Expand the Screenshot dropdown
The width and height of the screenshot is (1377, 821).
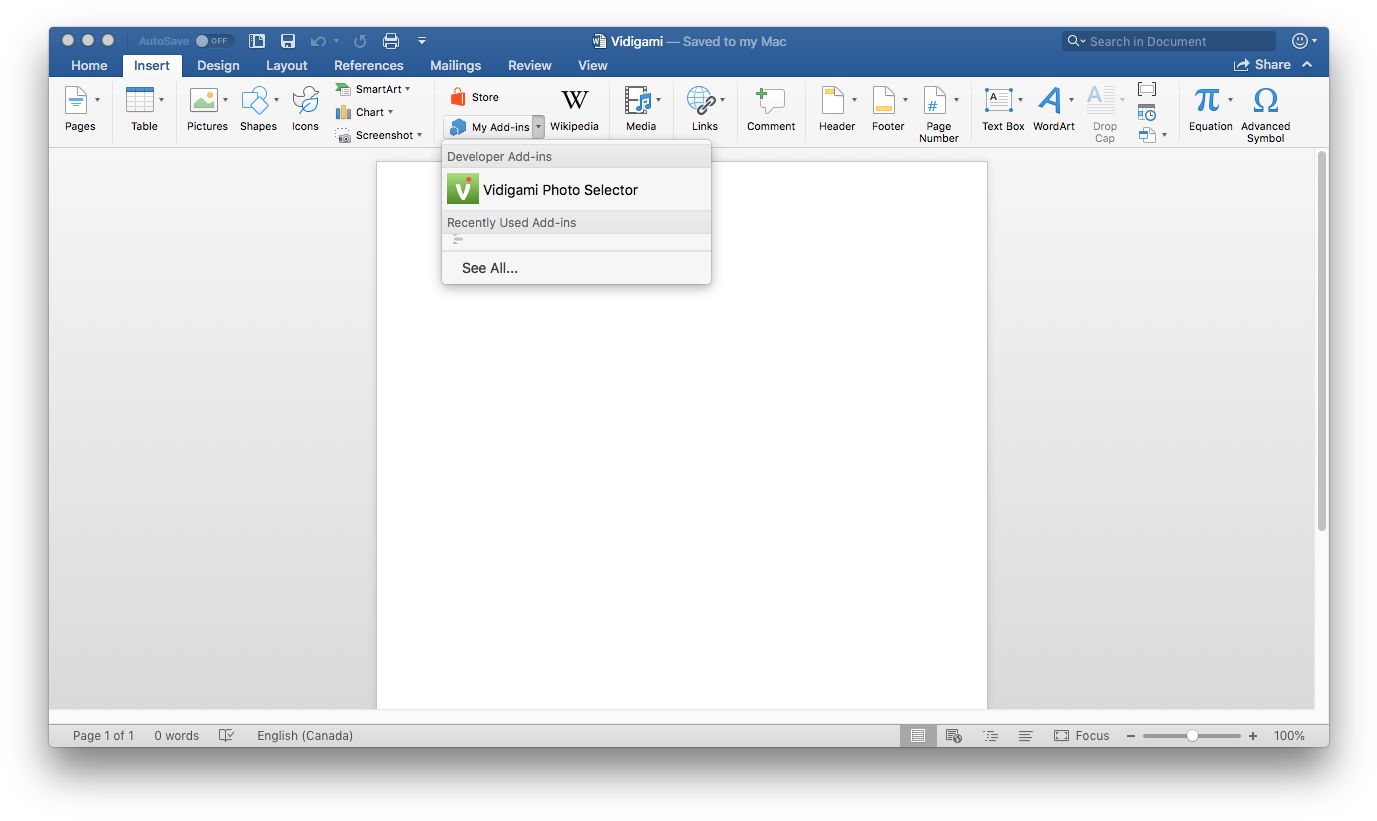(x=419, y=135)
